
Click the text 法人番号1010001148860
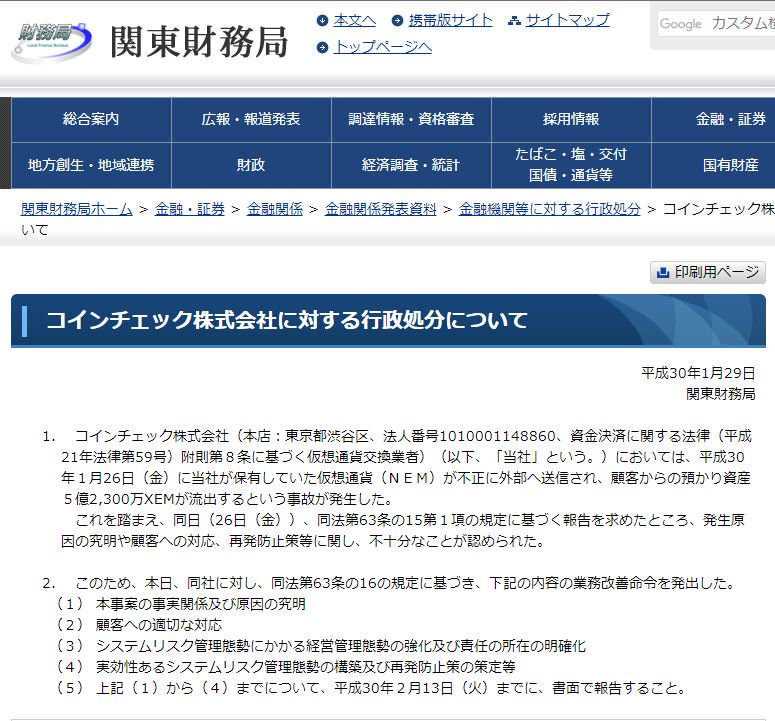(x=469, y=436)
